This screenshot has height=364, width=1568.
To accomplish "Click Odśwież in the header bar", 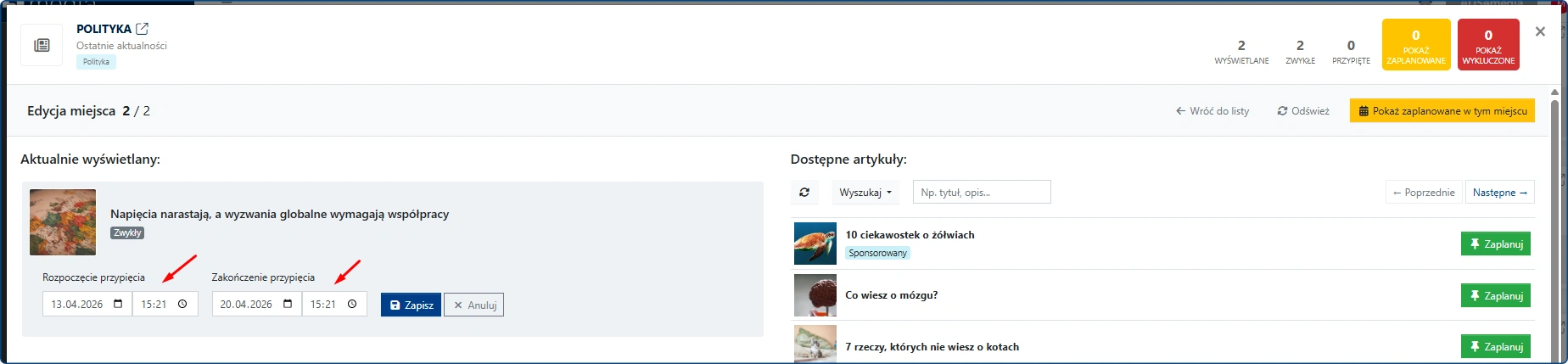I will pos(1303,111).
